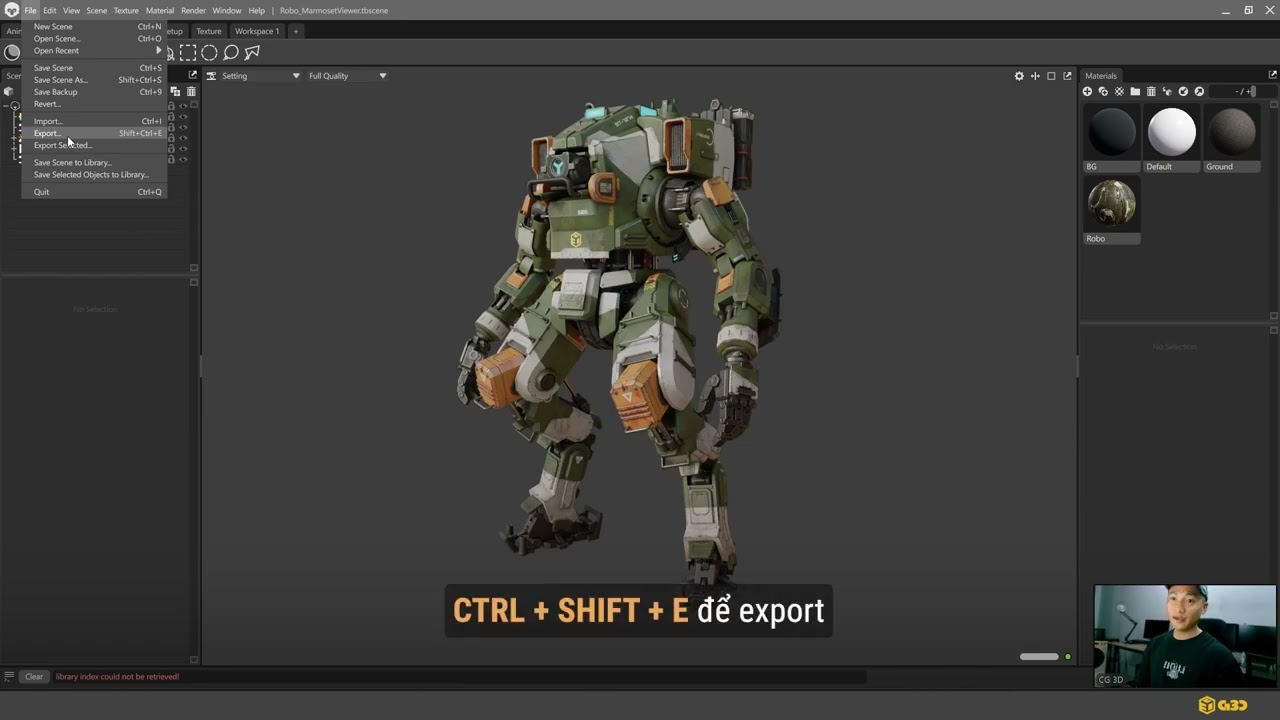Select the rectangle marquee selection tool
This screenshot has width=1280, height=720.
click(x=188, y=53)
